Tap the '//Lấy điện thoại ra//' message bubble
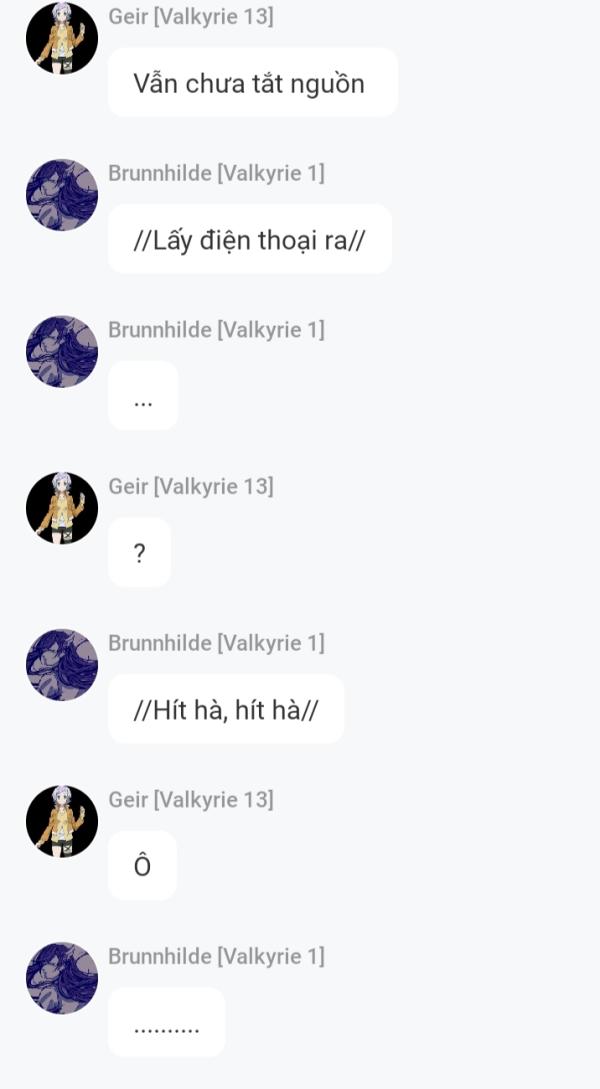The height and width of the screenshot is (1089, 600). [x=249, y=239]
